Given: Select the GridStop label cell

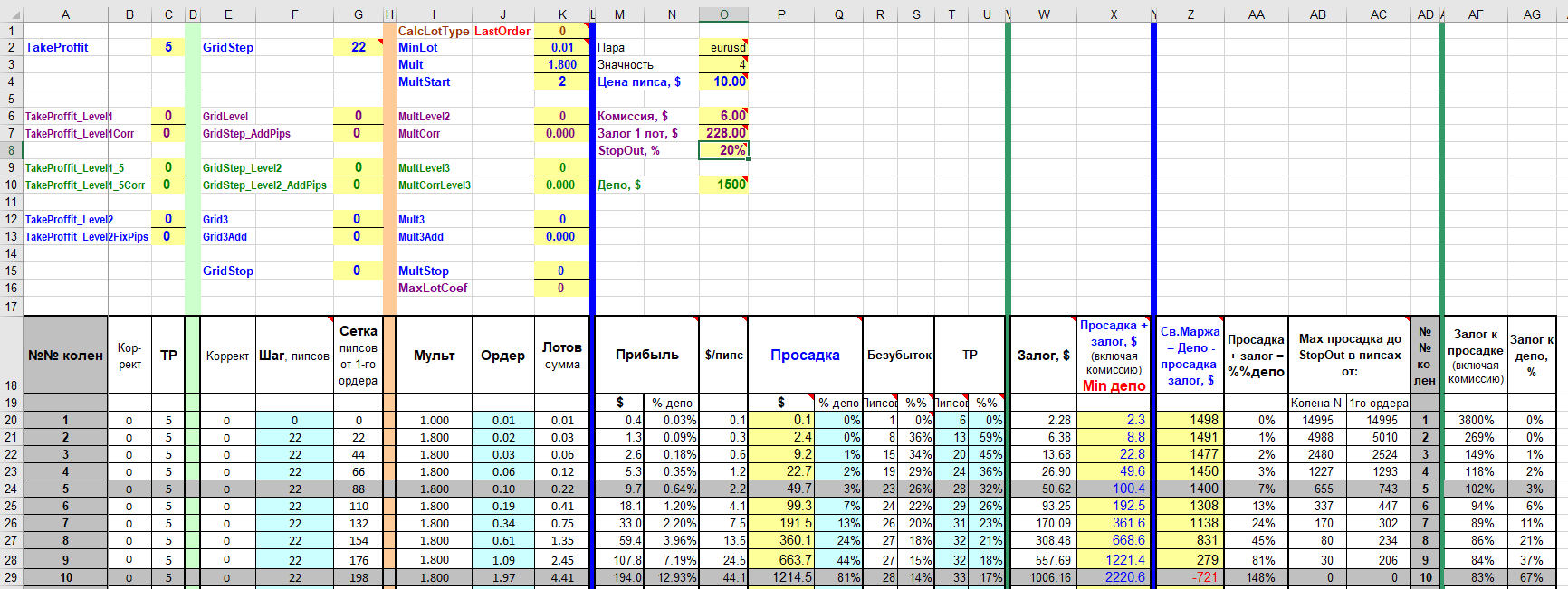Looking at the screenshot, I should (228, 271).
